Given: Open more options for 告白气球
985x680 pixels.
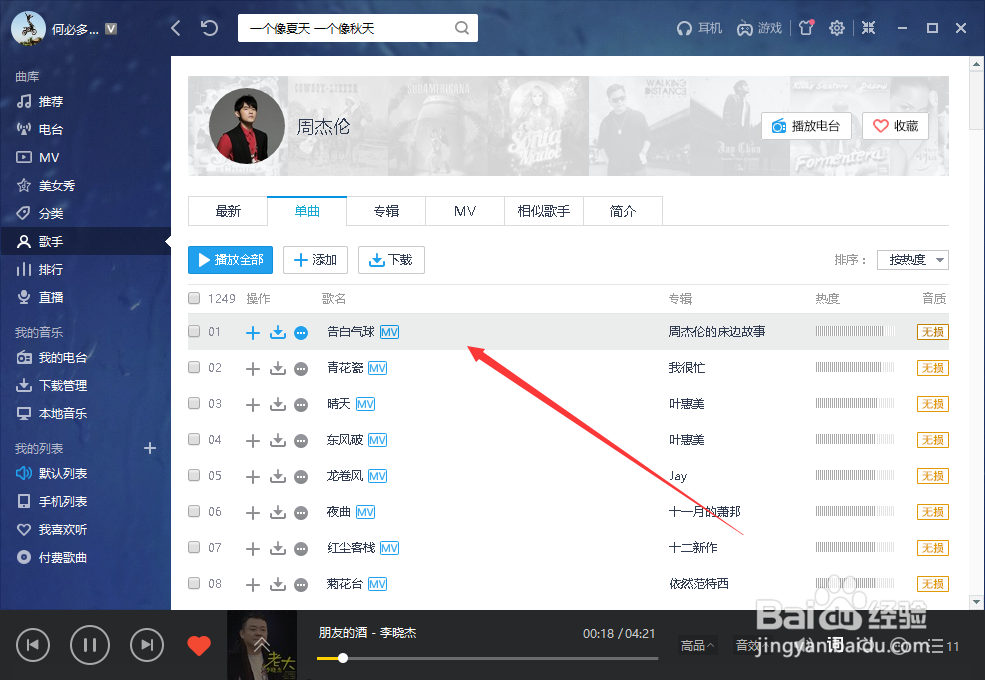Looking at the screenshot, I should [301, 332].
